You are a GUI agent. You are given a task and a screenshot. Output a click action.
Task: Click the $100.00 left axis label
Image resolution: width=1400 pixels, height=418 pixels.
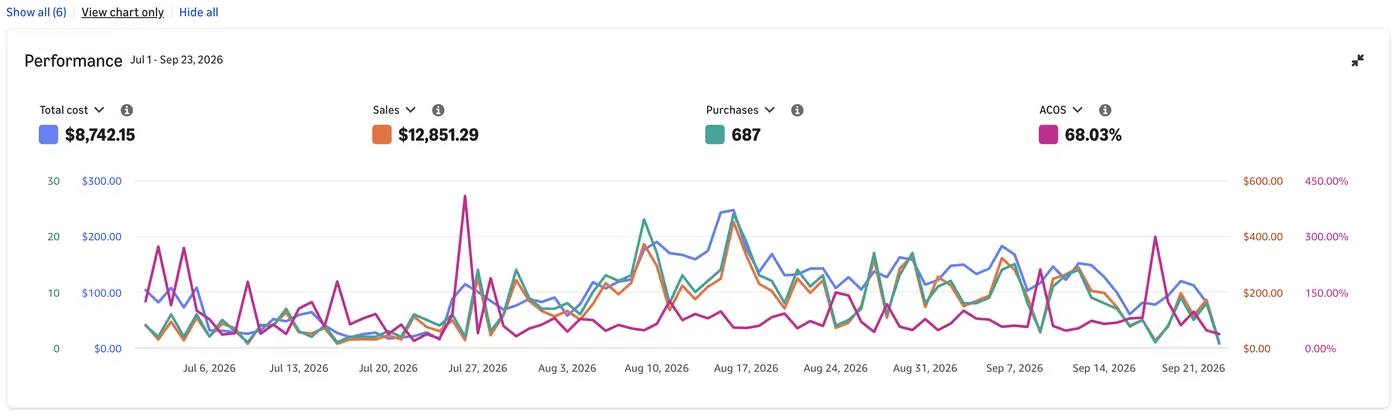[101, 293]
